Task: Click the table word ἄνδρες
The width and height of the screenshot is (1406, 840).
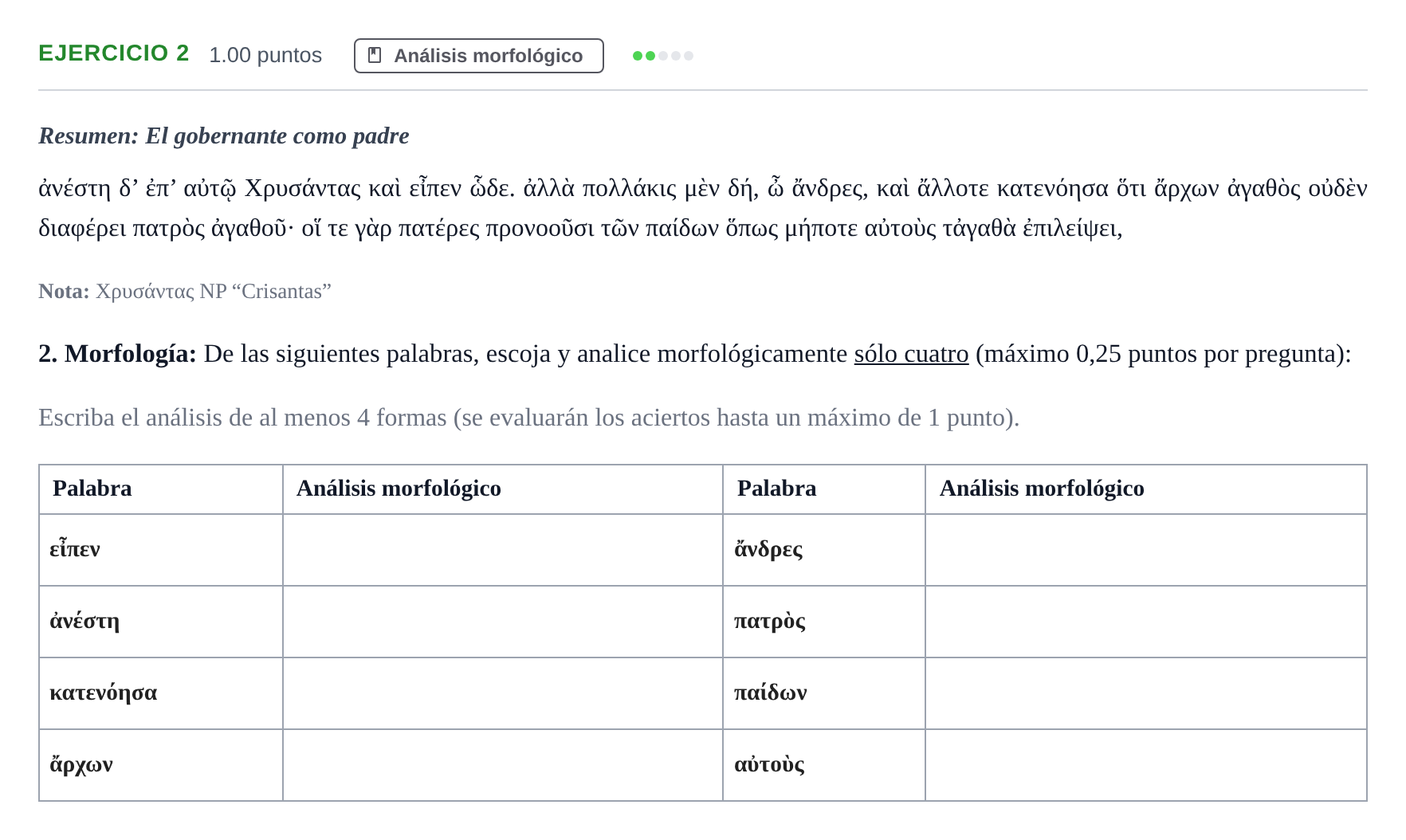Action: [x=768, y=549]
